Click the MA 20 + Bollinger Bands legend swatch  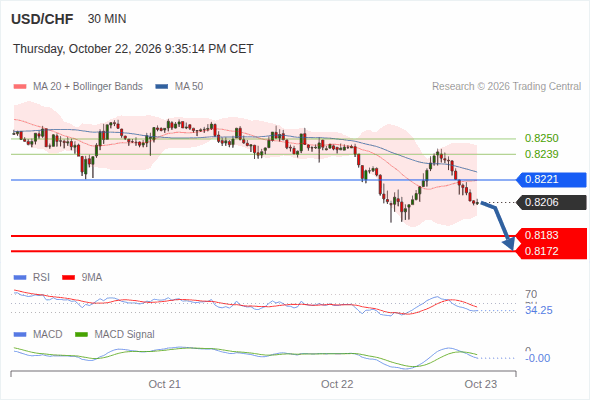(x=20, y=87)
